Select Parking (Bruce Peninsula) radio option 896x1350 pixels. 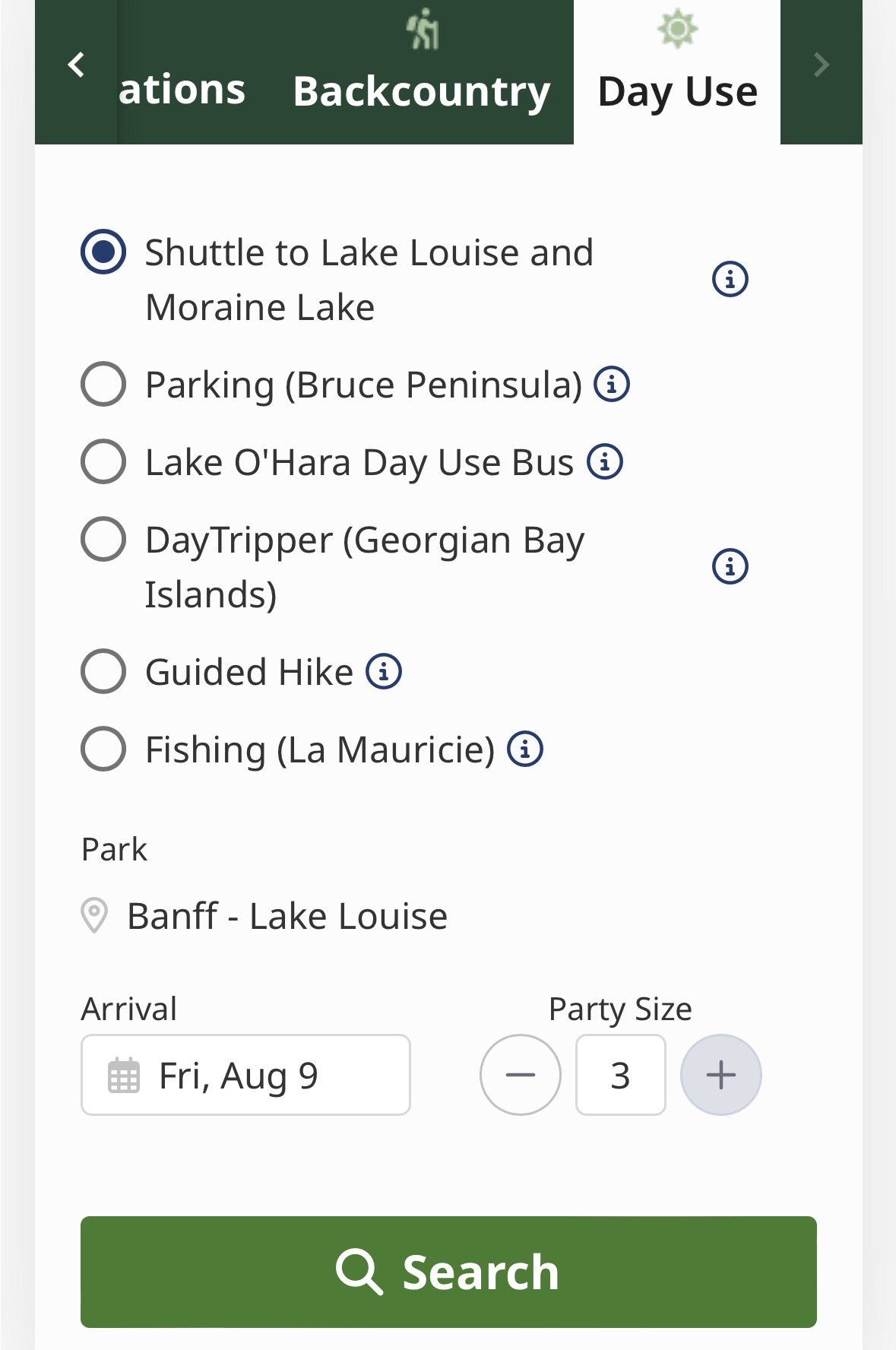click(103, 384)
